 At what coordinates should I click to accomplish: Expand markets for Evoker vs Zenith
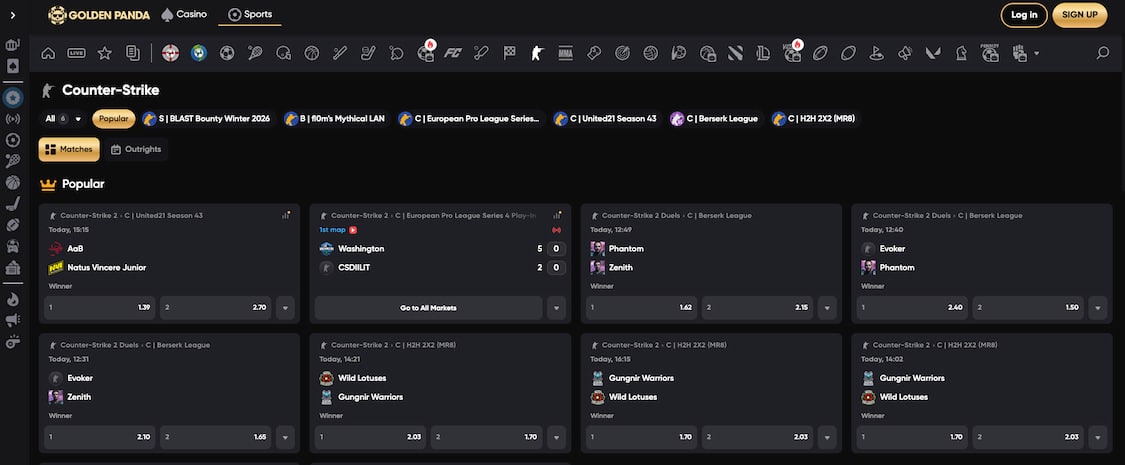click(285, 437)
